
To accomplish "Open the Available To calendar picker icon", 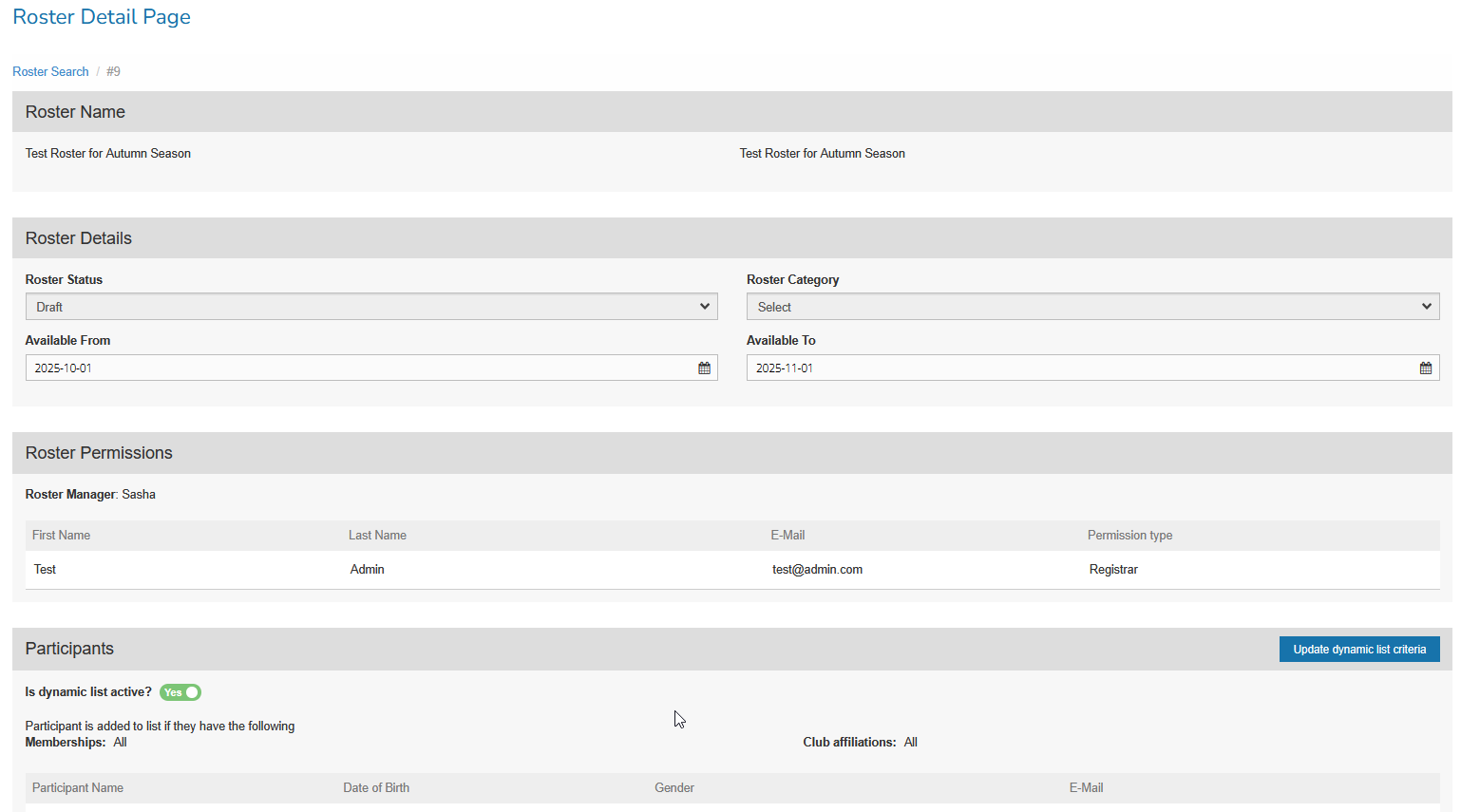I will (x=1425, y=368).
